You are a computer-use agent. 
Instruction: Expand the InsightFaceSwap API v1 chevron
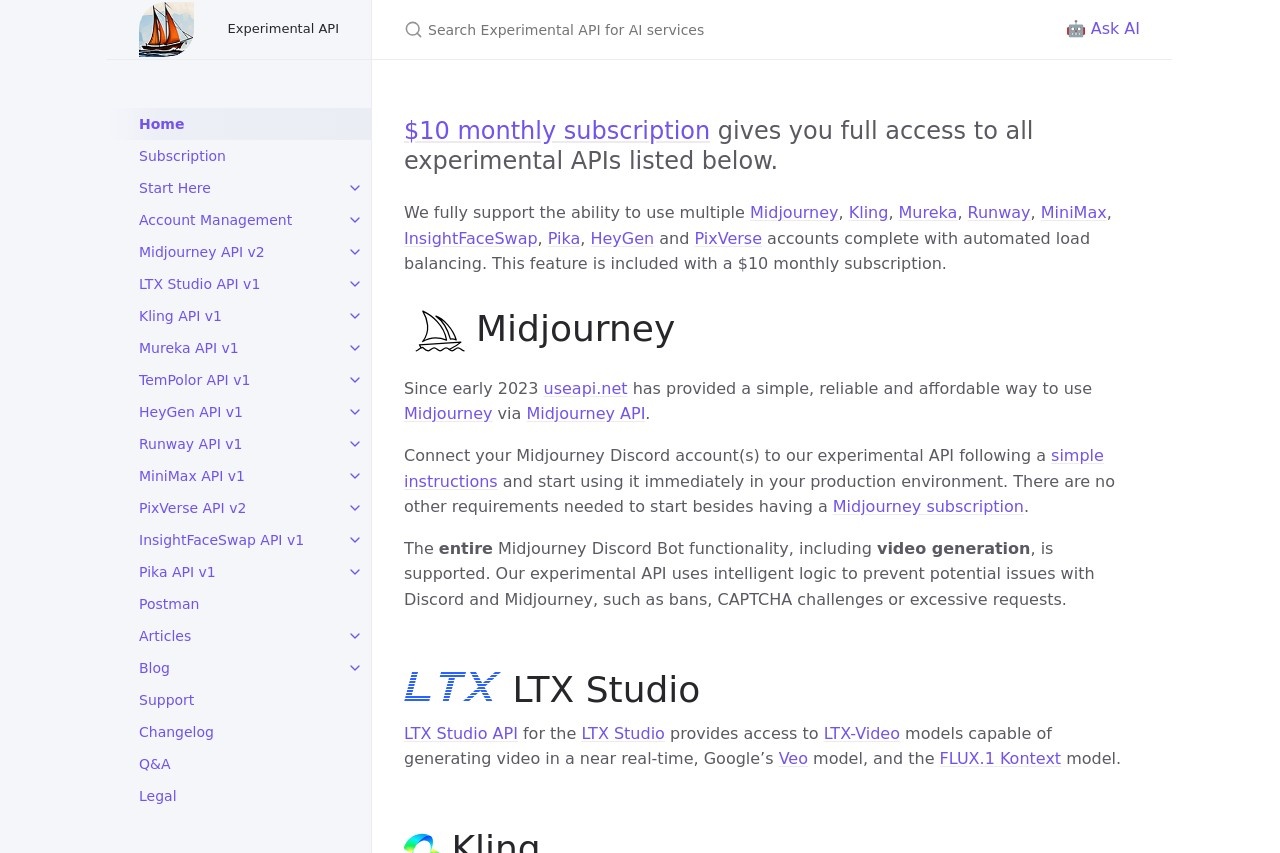pyautogui.click(x=355, y=540)
